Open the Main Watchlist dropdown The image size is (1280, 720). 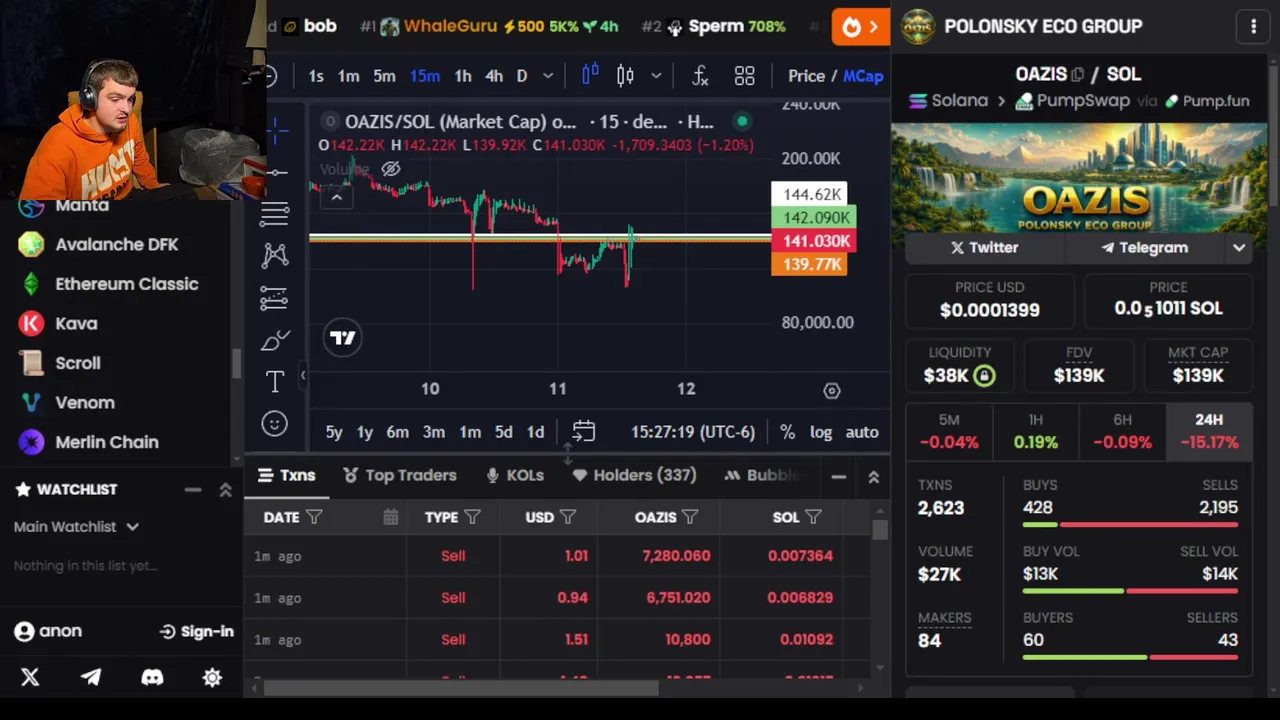pos(76,527)
